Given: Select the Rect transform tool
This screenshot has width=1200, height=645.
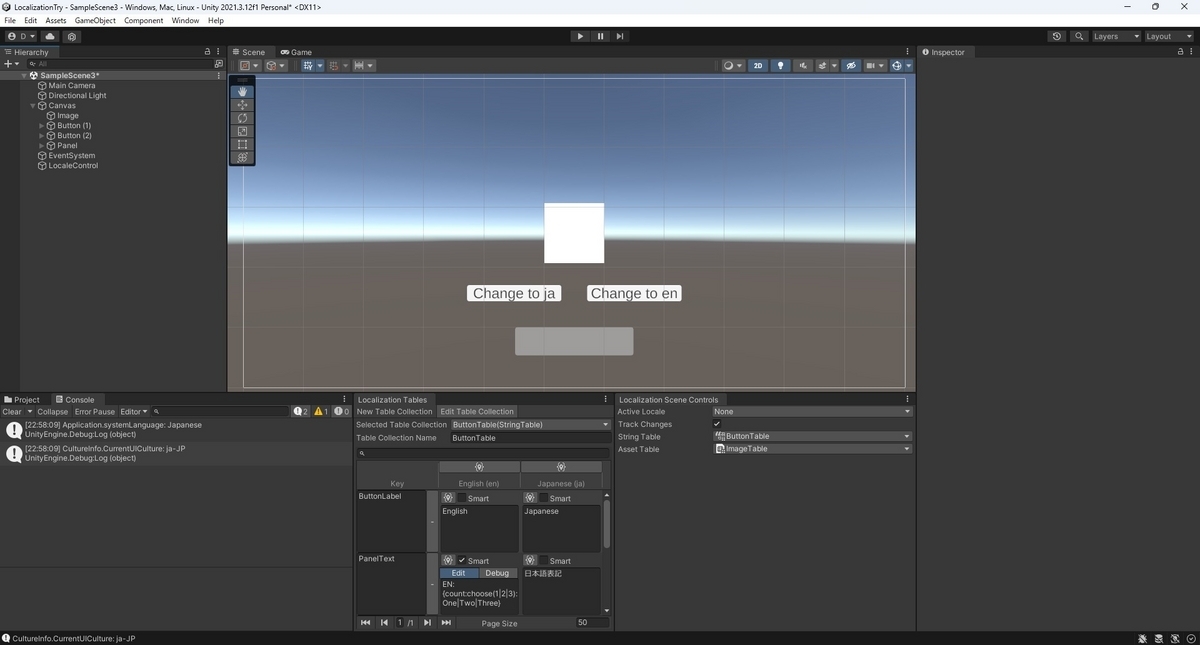Looking at the screenshot, I should (242, 144).
